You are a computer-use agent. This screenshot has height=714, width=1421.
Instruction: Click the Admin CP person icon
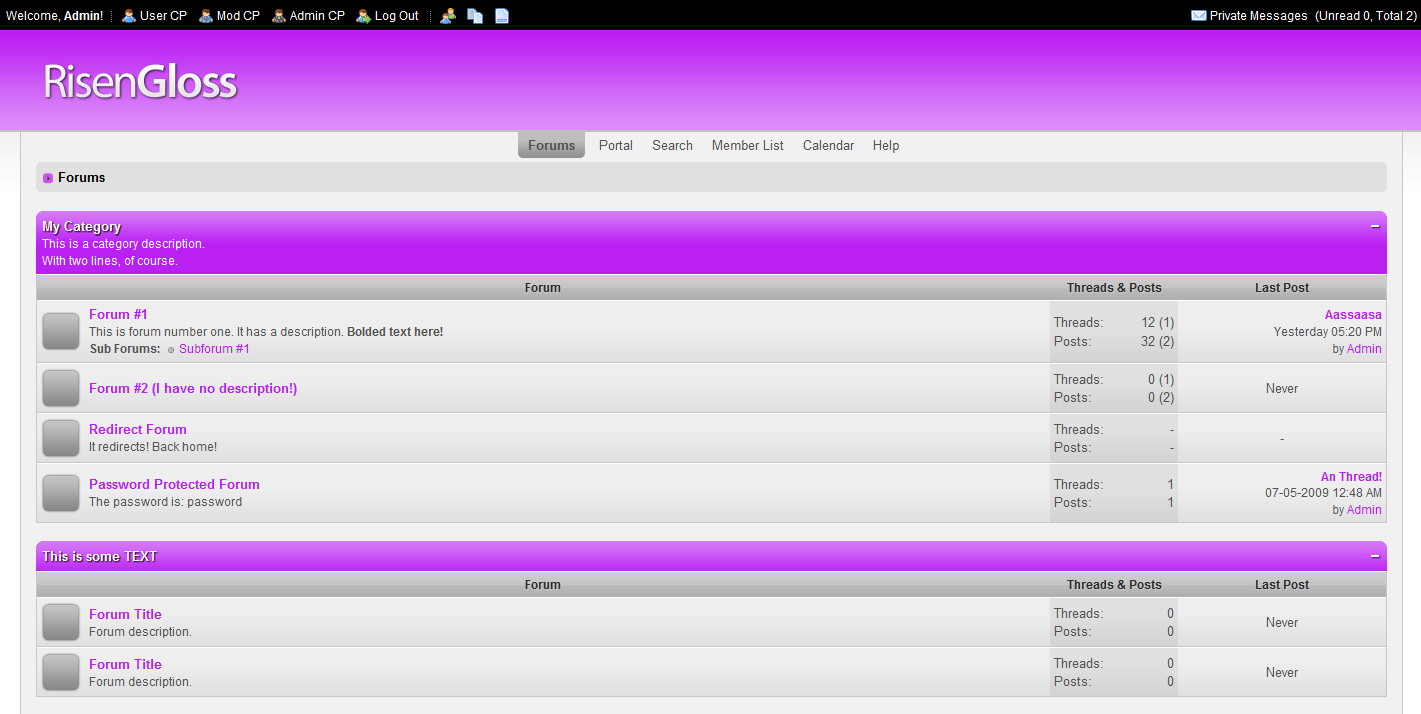pyautogui.click(x=279, y=16)
